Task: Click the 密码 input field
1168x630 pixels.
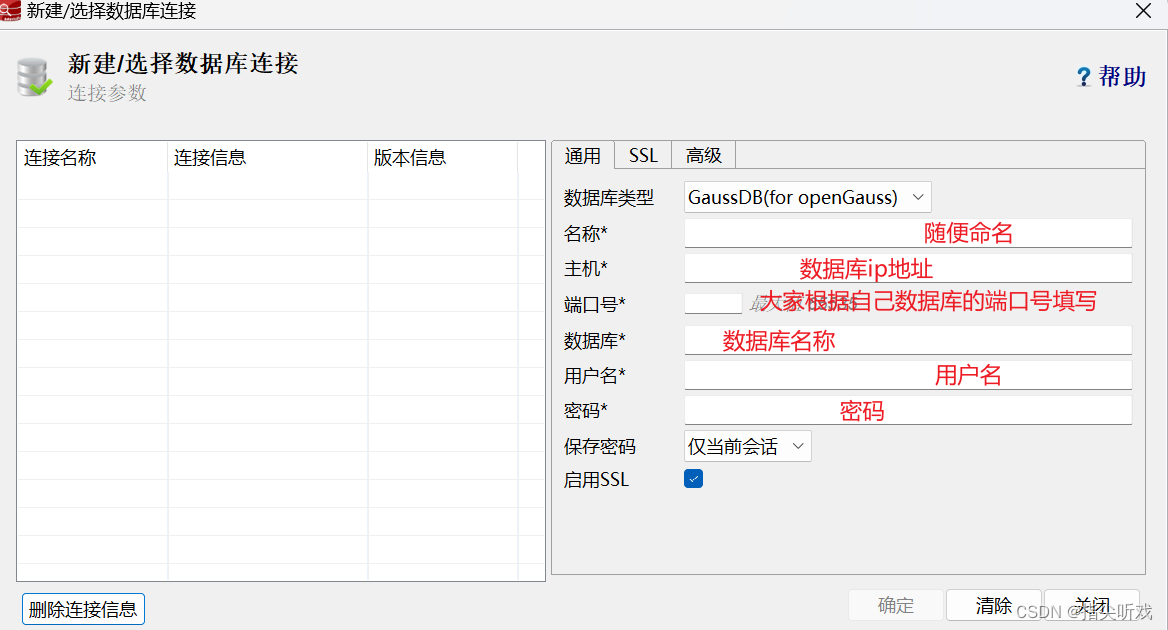Action: pyautogui.click(x=907, y=410)
